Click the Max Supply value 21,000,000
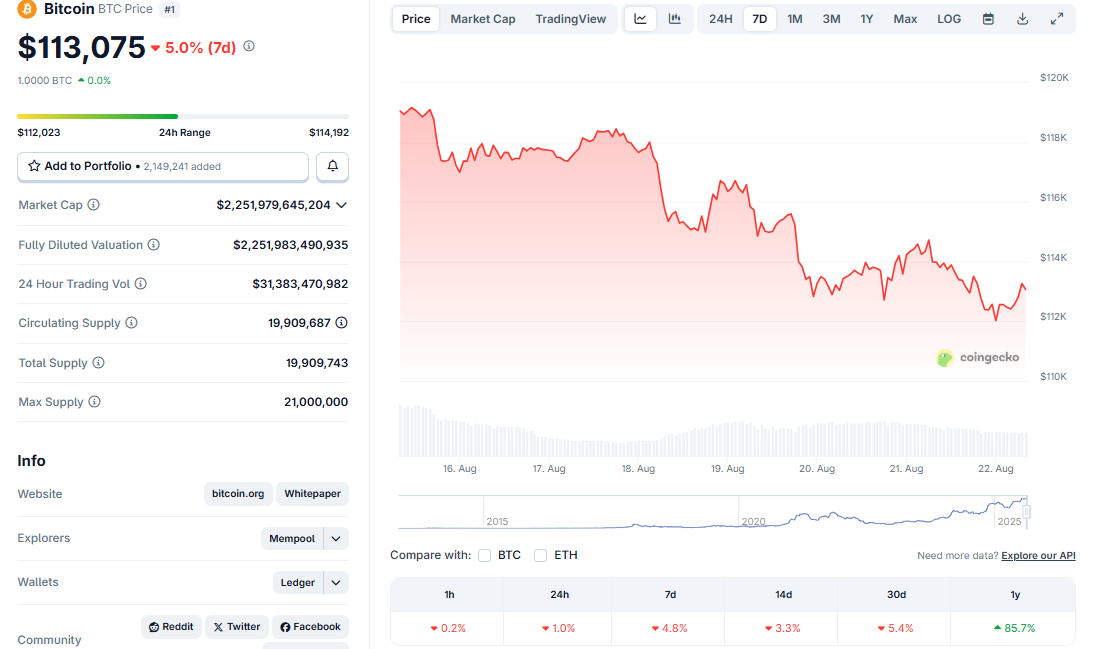The image size is (1096, 649). (316, 402)
